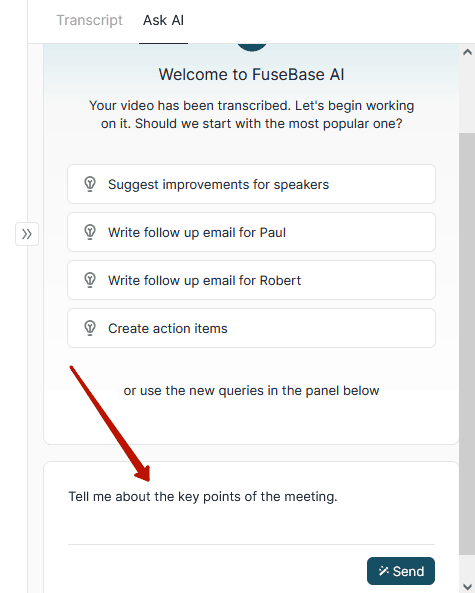Click the magic wand icon on Send
The width and height of the screenshot is (475, 593).
[x=383, y=571]
